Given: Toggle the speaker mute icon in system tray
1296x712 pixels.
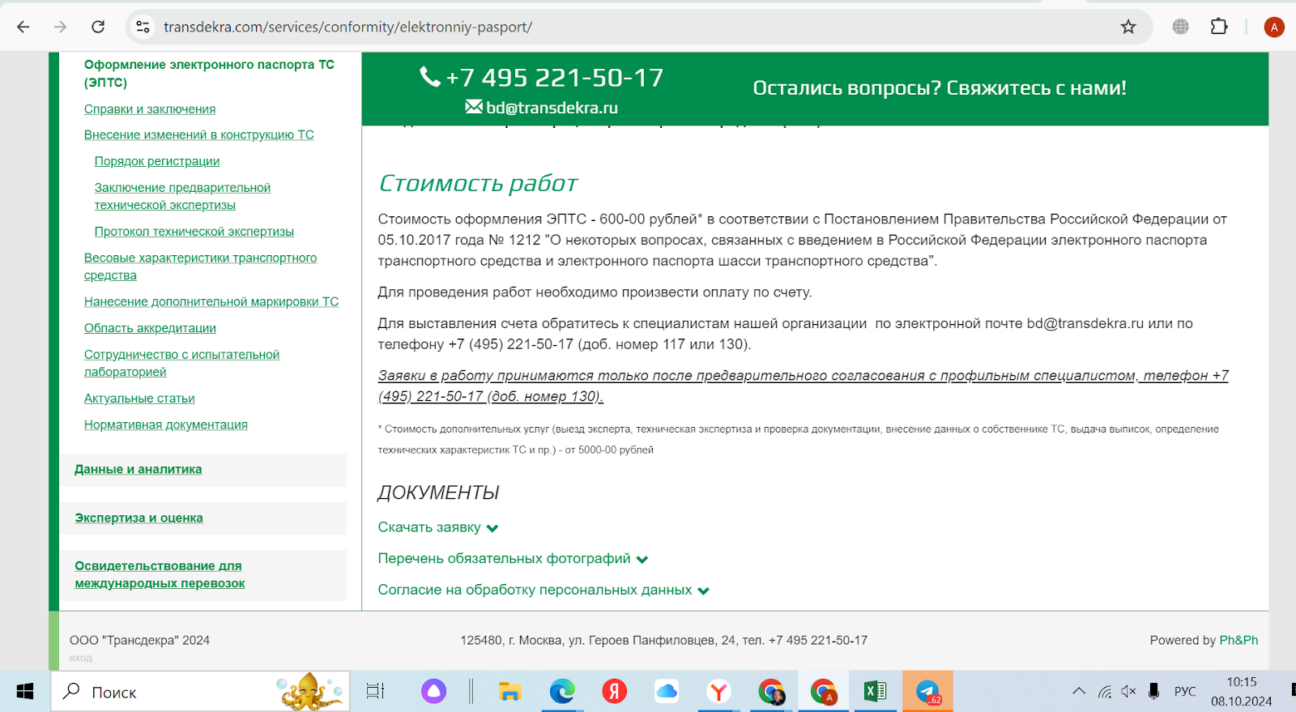Looking at the screenshot, I should click(1129, 691).
